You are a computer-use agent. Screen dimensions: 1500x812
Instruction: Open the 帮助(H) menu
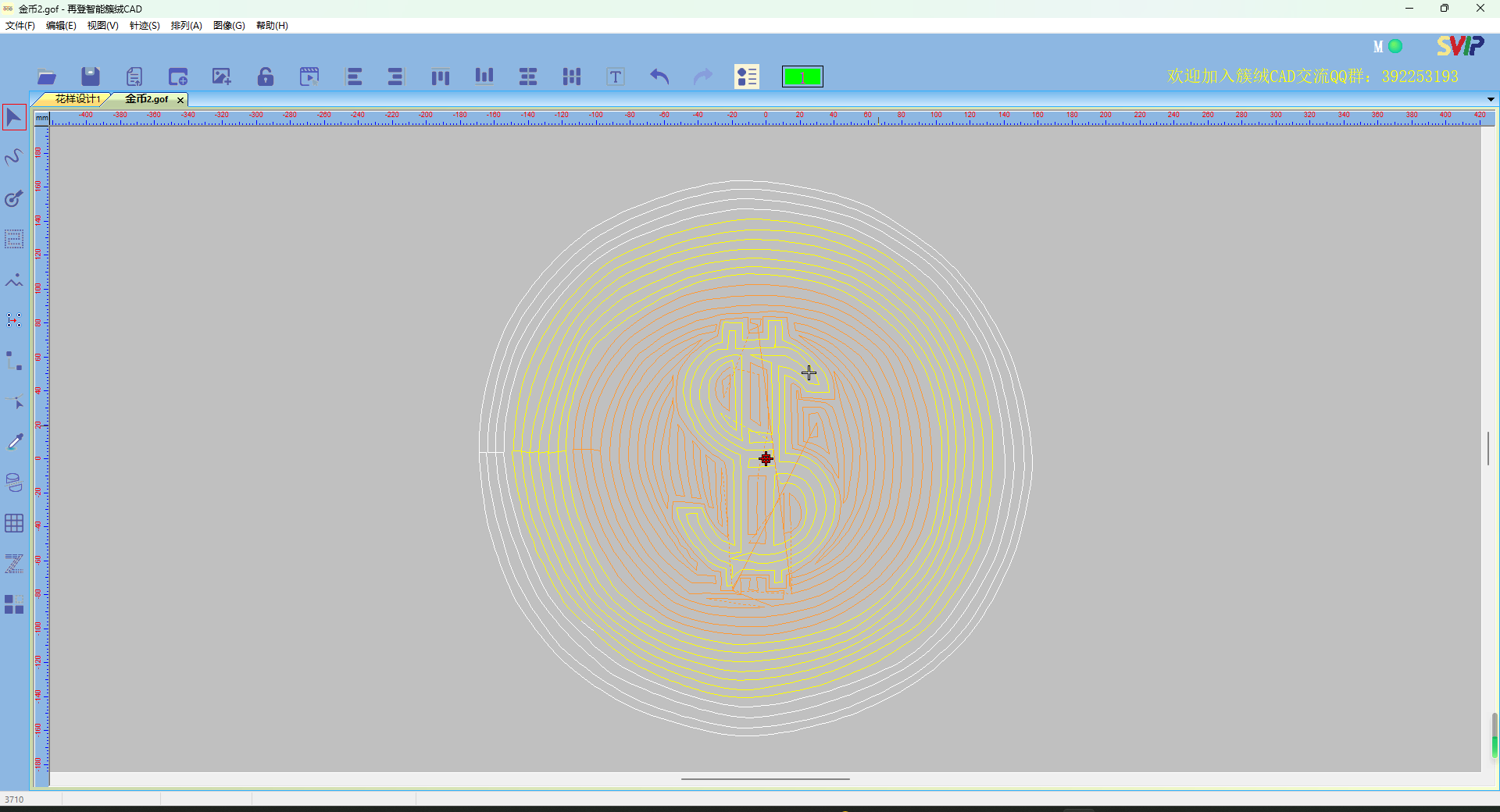coord(272,26)
